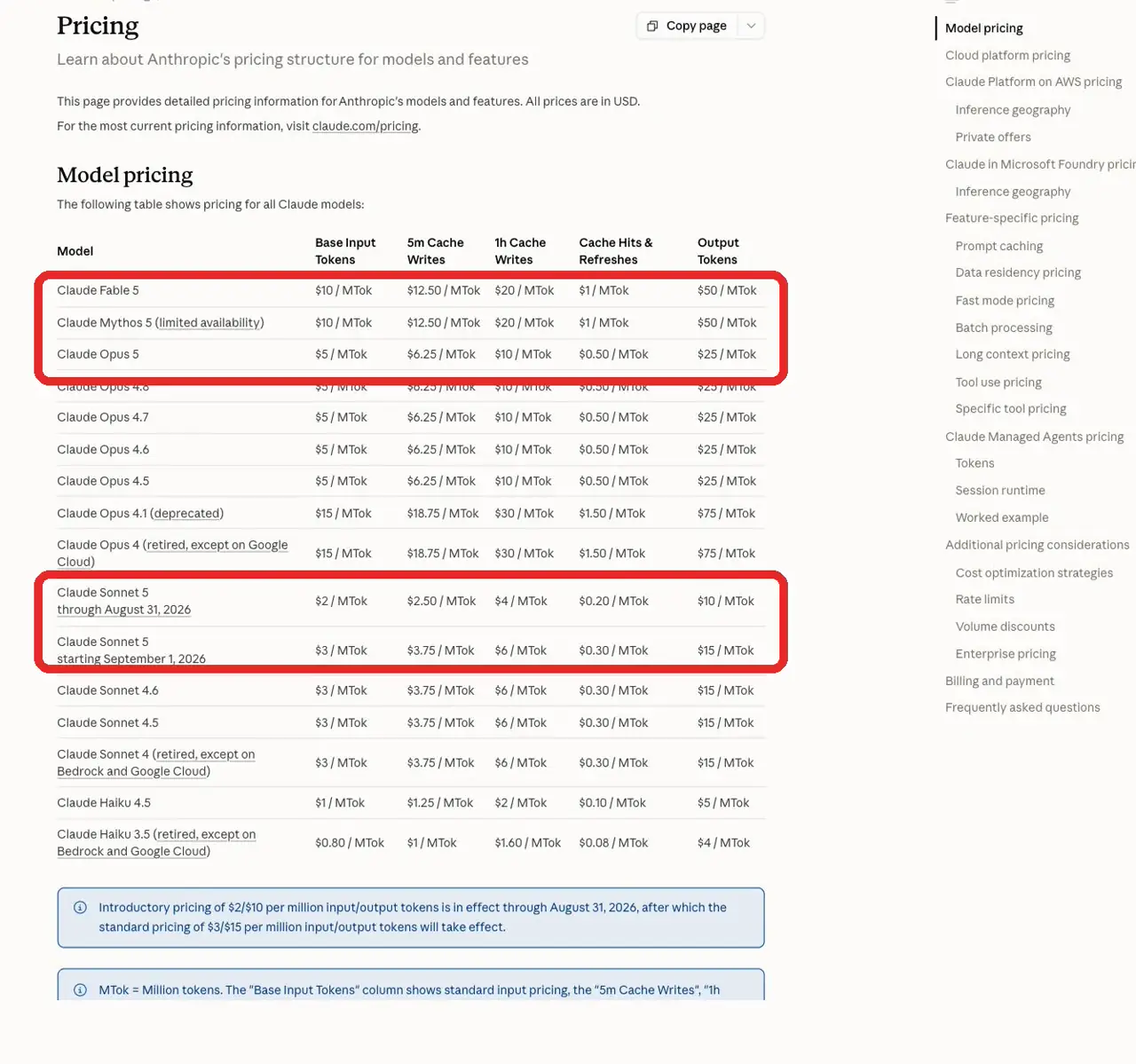This screenshot has height=1064, width=1136.
Task: Go to Long context pricing section
Action: point(1012,354)
